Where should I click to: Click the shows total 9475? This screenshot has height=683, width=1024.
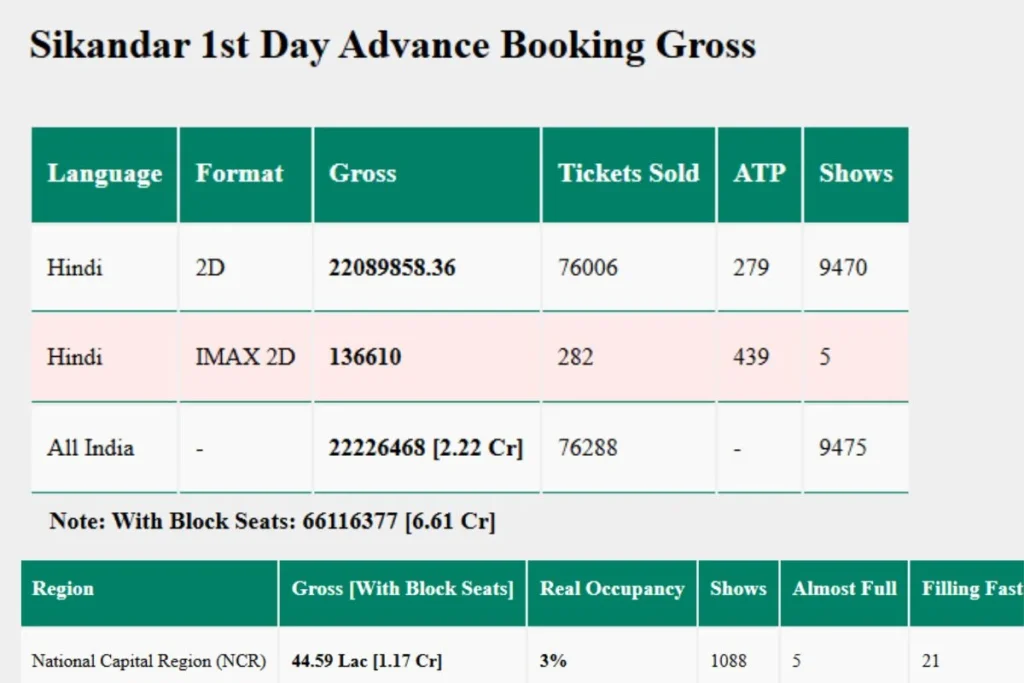tap(842, 448)
